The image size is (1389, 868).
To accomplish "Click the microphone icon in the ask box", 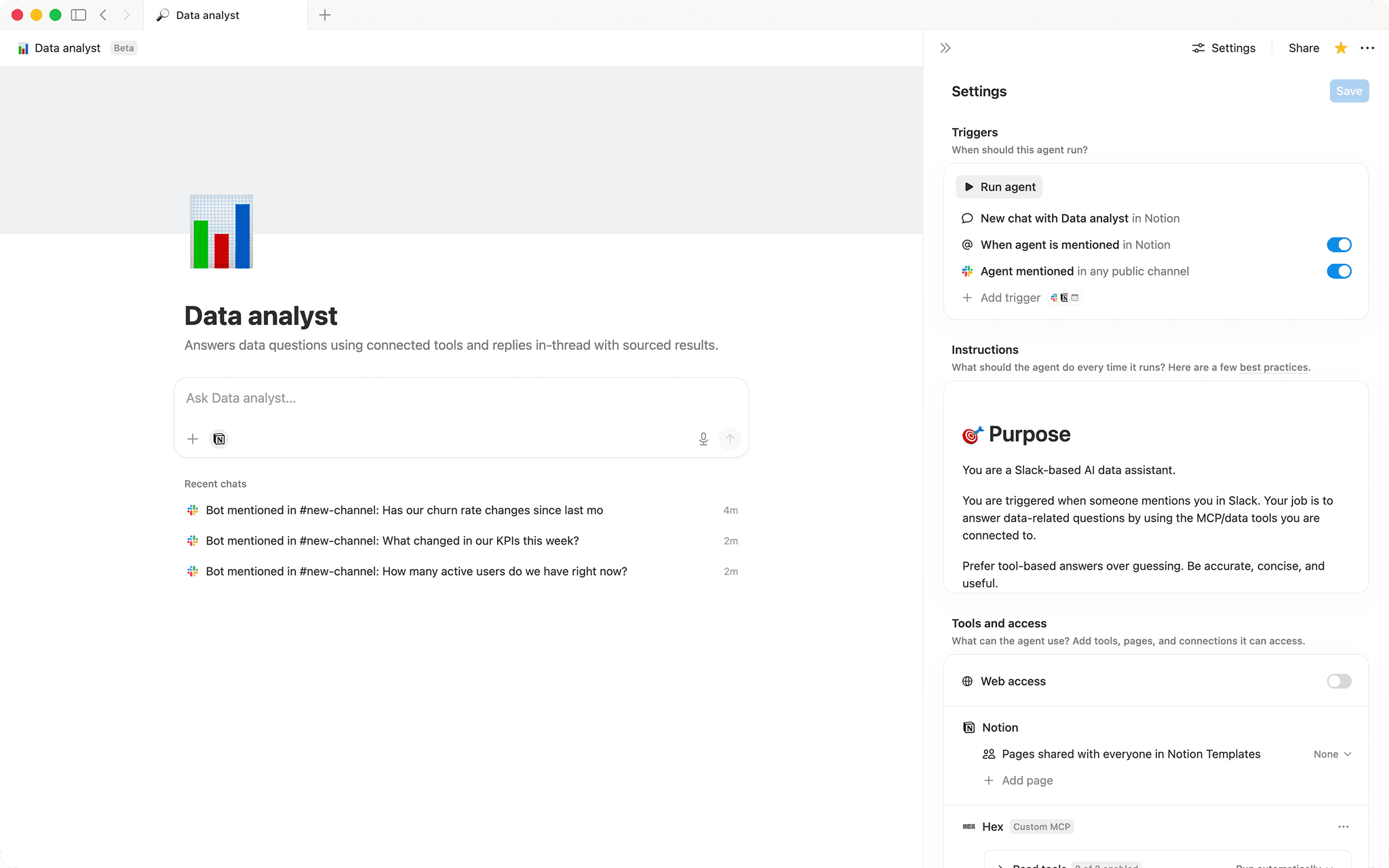I will click(703, 439).
